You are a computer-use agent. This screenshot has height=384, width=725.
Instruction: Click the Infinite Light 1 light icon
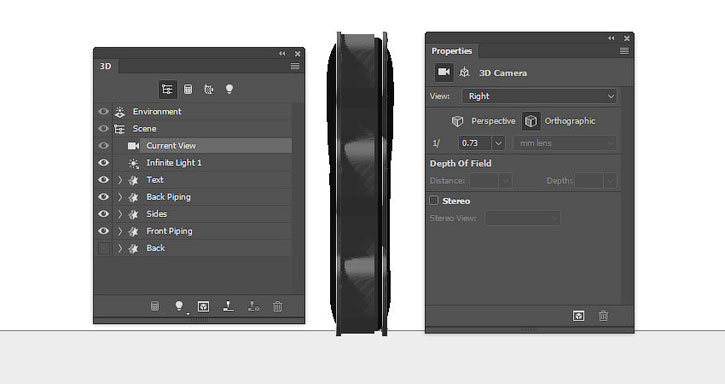click(x=133, y=163)
